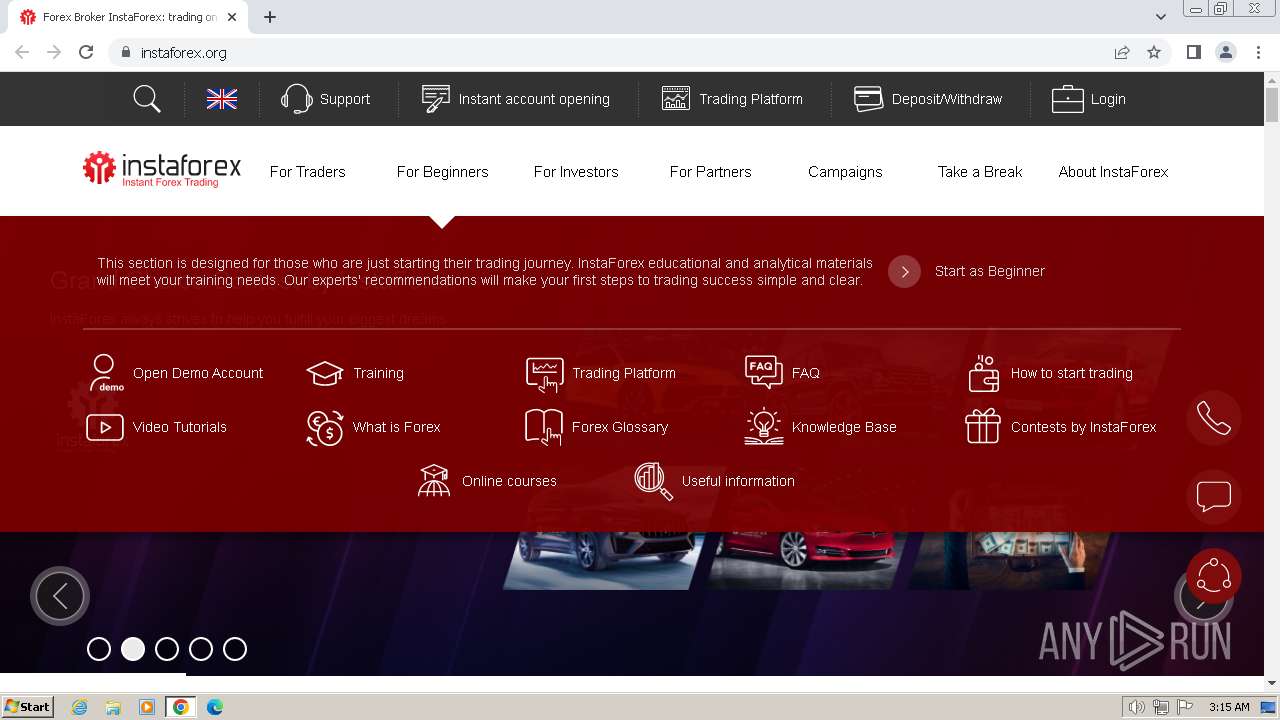This screenshot has width=1280, height=720.
Task: Open the tab search chevron
Action: point(1161,16)
